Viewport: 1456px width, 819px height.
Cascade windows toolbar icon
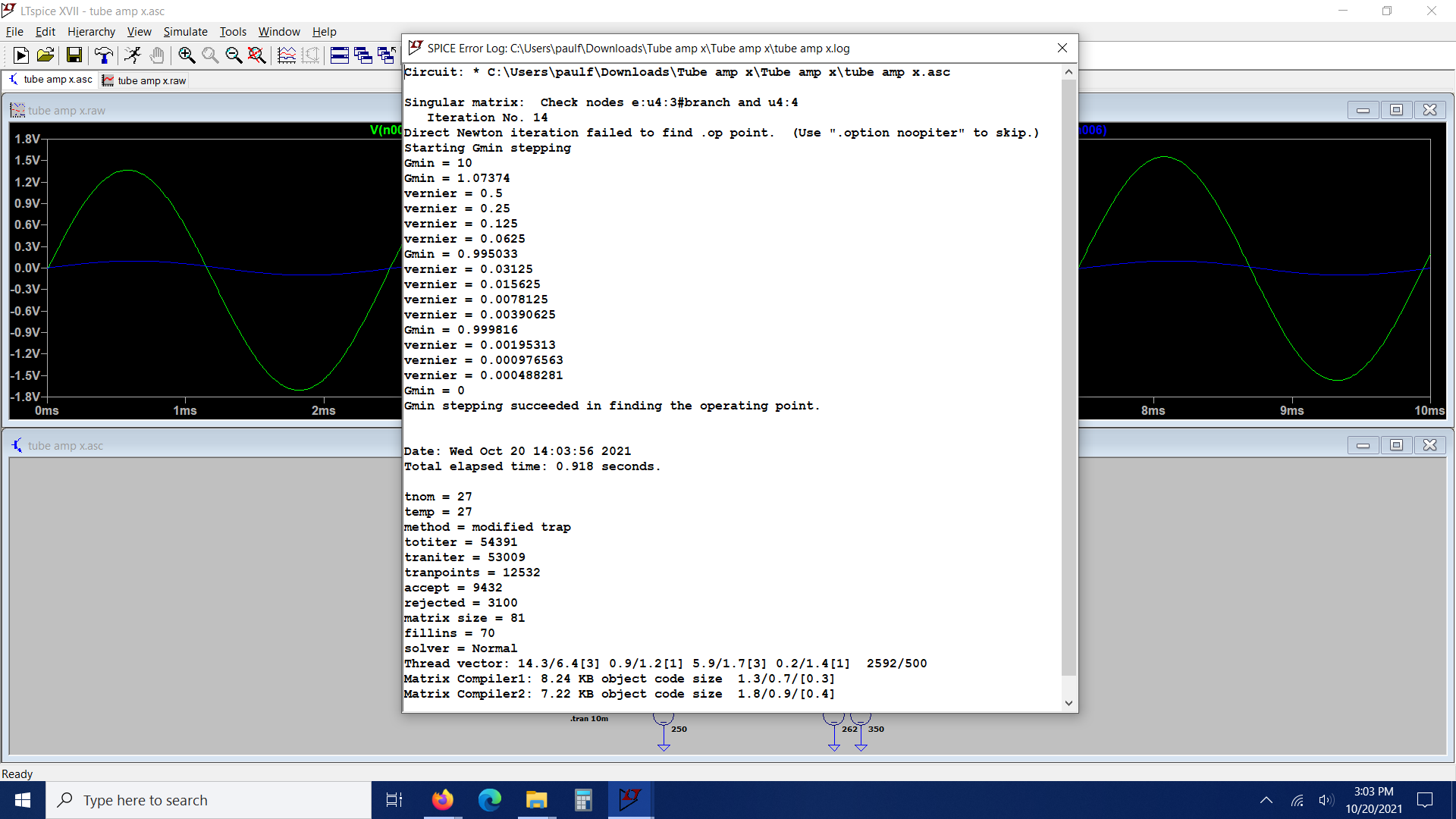363,55
